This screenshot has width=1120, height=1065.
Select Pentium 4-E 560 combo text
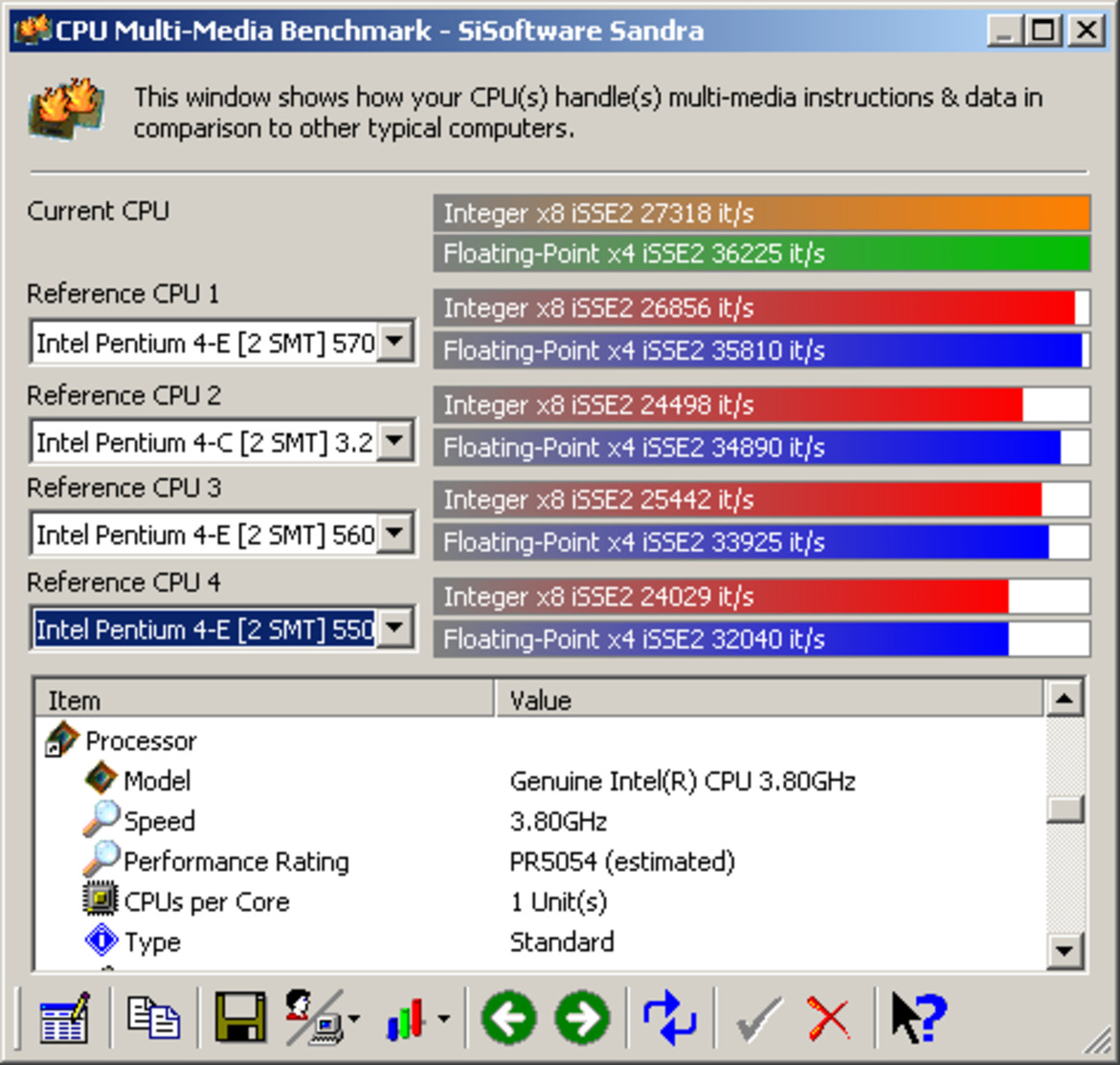point(206,535)
